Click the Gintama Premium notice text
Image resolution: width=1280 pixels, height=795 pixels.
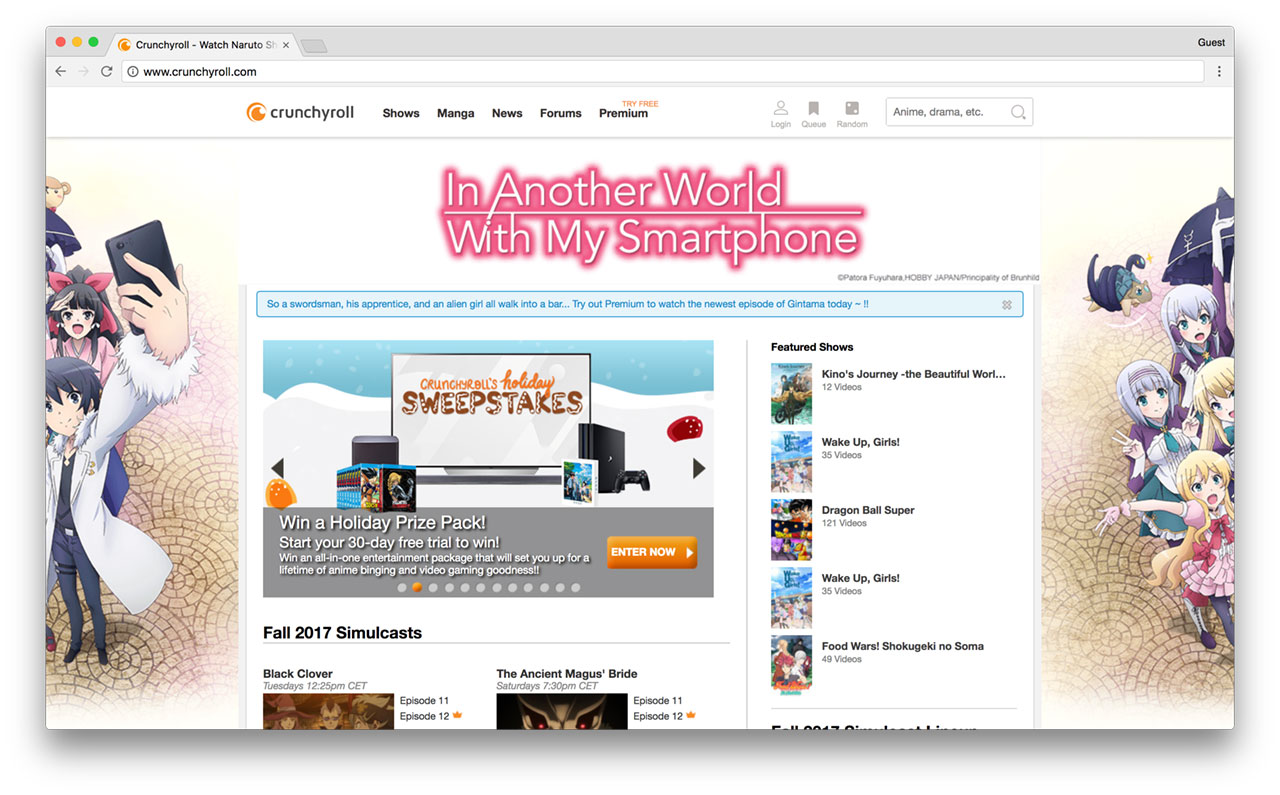pyautogui.click(x=568, y=304)
